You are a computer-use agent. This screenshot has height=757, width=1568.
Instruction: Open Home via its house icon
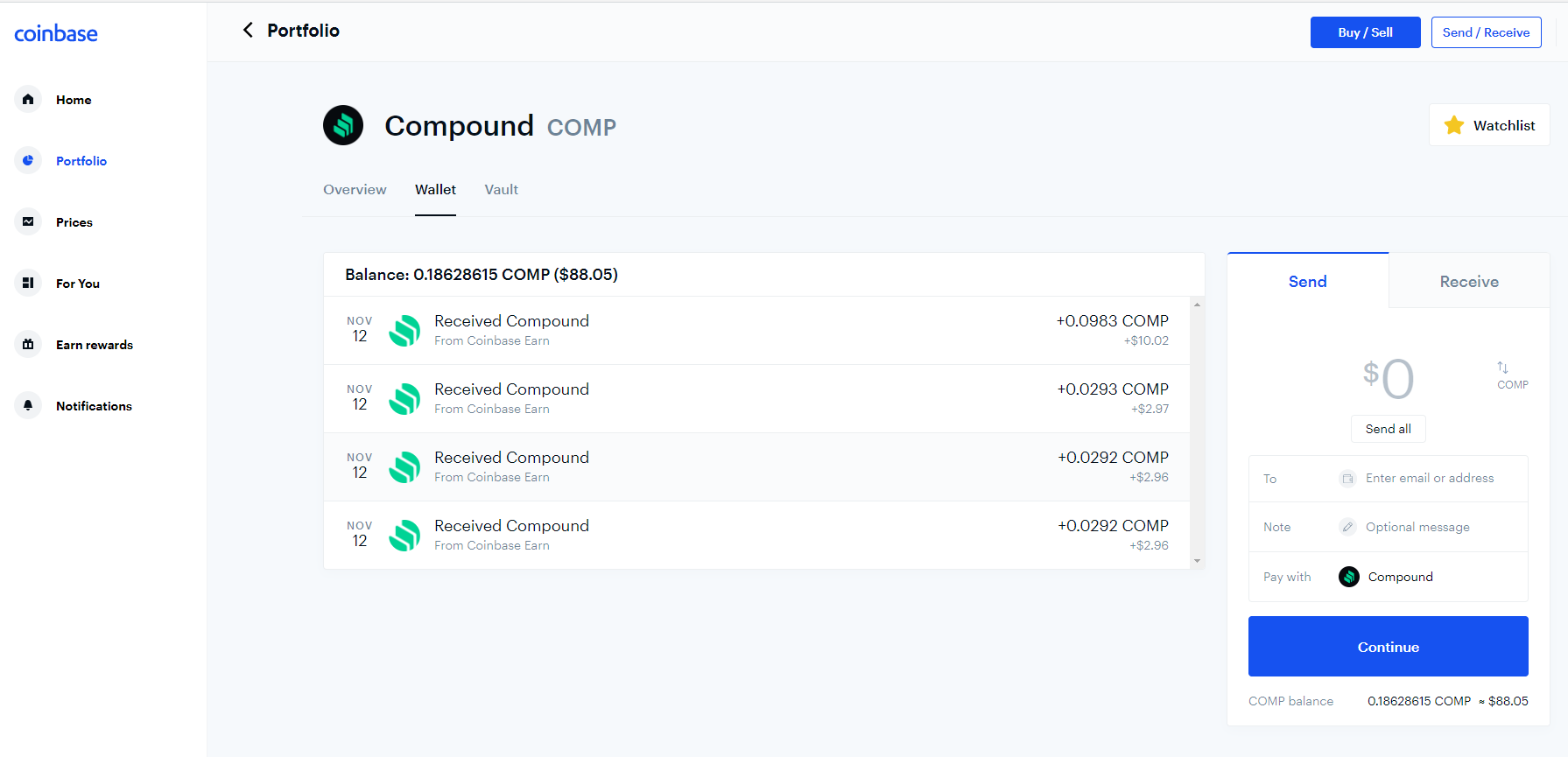(x=28, y=99)
